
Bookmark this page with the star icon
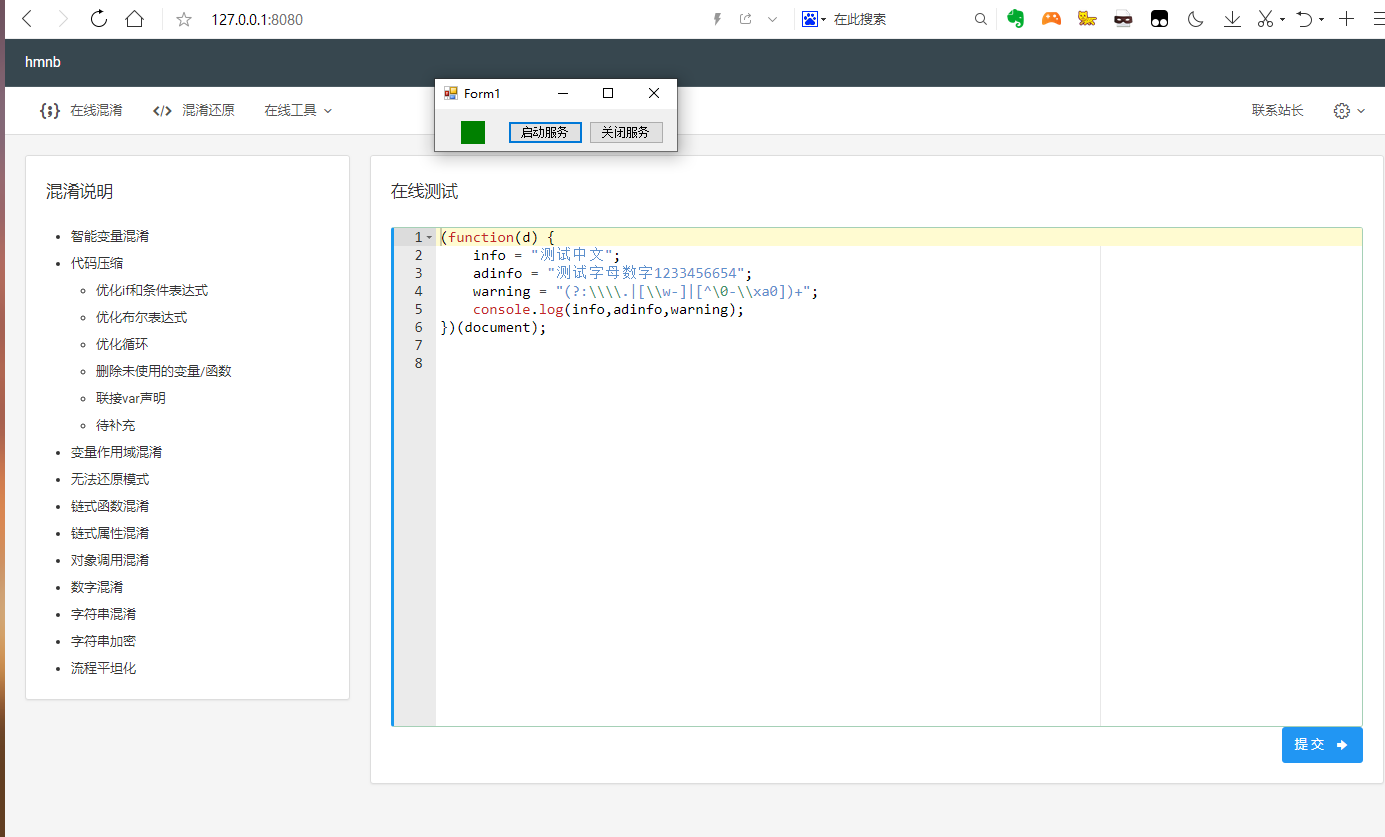pyautogui.click(x=184, y=19)
